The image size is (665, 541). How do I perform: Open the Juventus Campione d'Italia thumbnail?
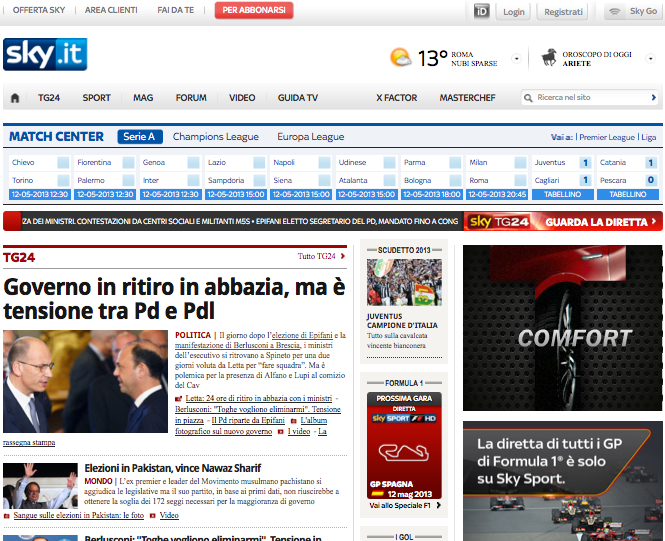coord(404,282)
